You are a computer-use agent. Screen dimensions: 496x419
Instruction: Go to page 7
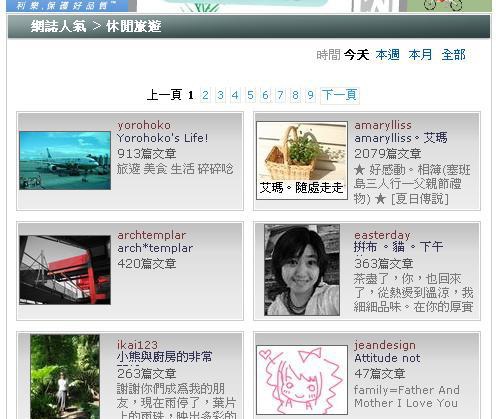280,95
